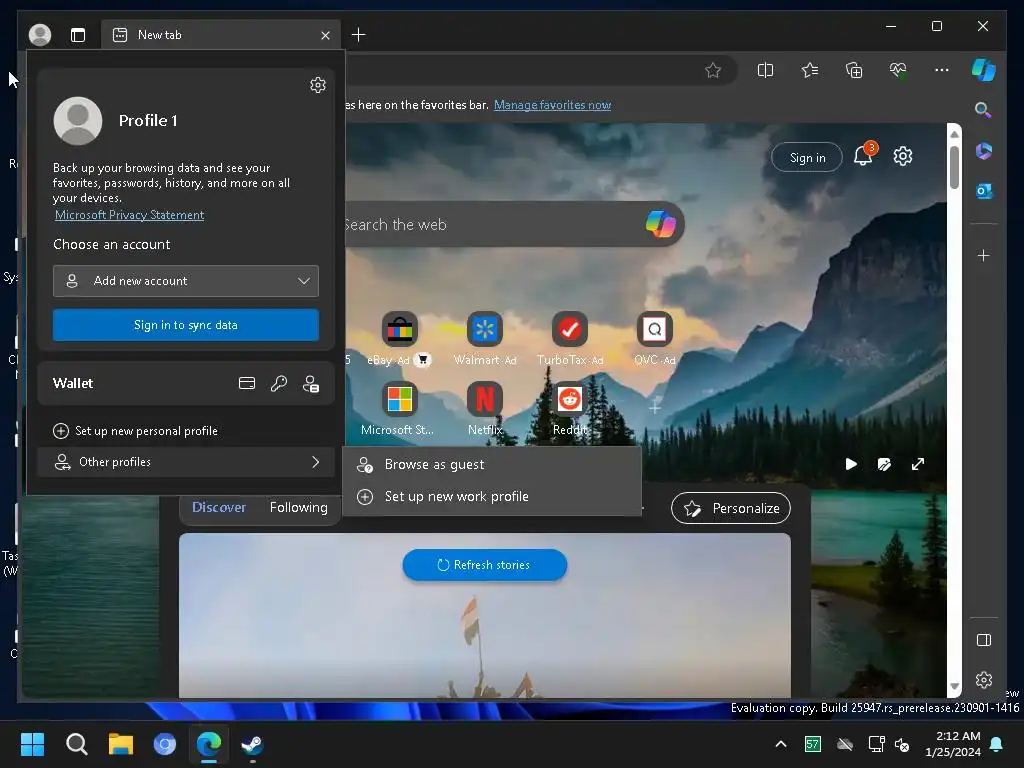Click the page scrollbar thumb
The width and height of the screenshot is (1024, 768).
[954, 167]
